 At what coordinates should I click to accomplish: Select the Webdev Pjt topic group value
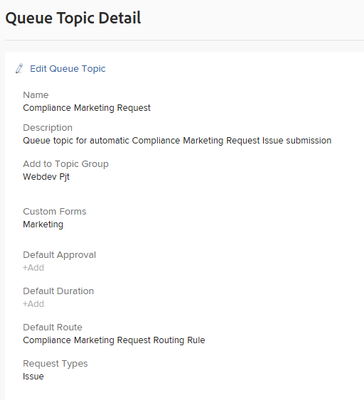point(46,177)
